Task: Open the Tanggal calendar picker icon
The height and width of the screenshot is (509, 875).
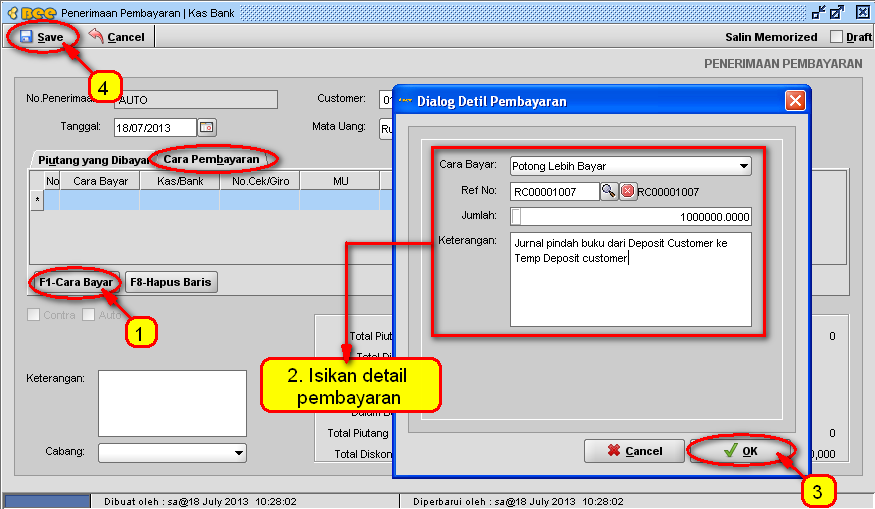Action: (x=206, y=127)
